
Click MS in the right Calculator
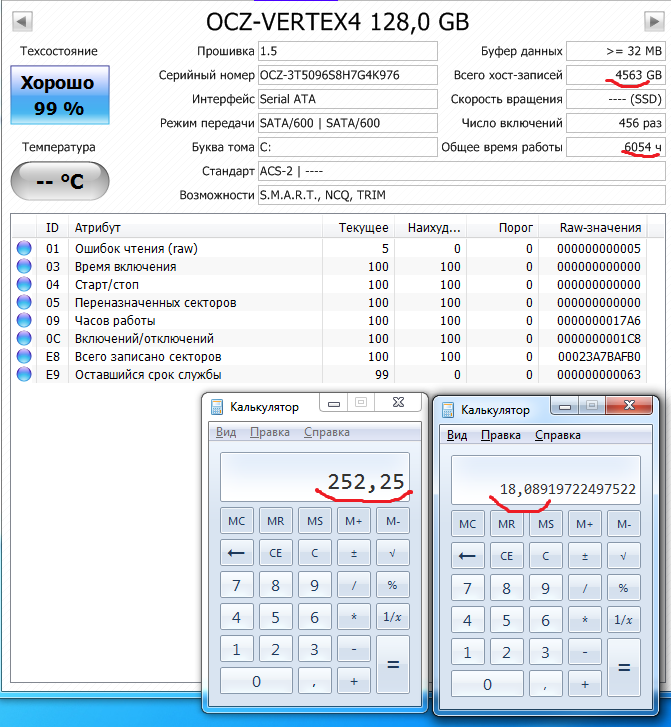[x=546, y=524]
